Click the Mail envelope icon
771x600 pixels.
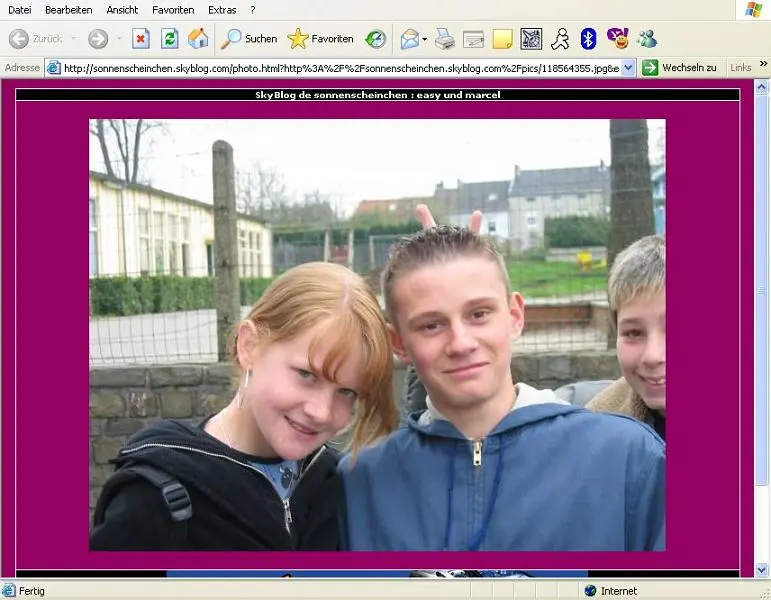tap(409, 39)
